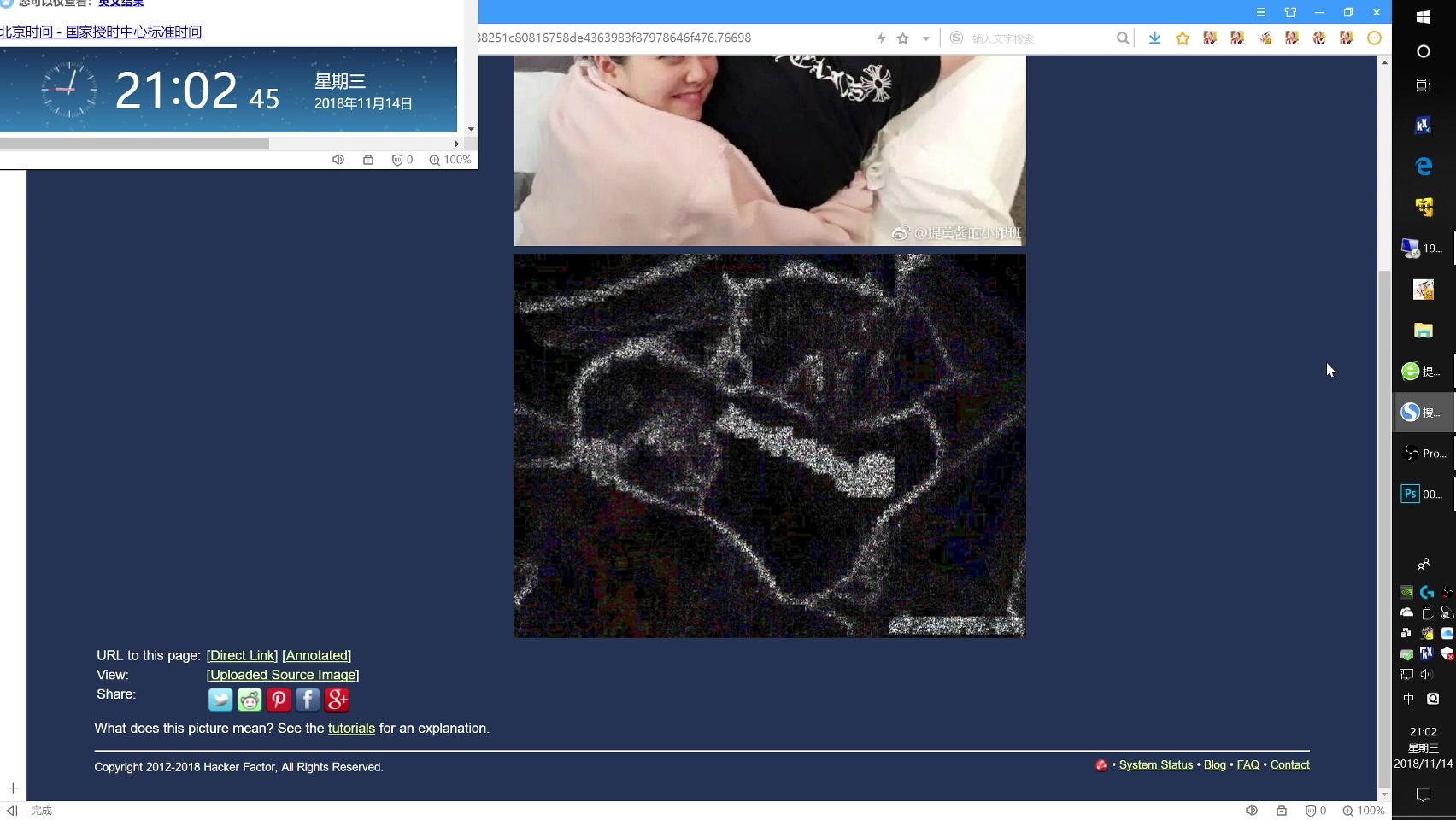The width and height of the screenshot is (1456, 820).
Task: Click the lightning speed-mode icon in address bar
Action: point(882,38)
